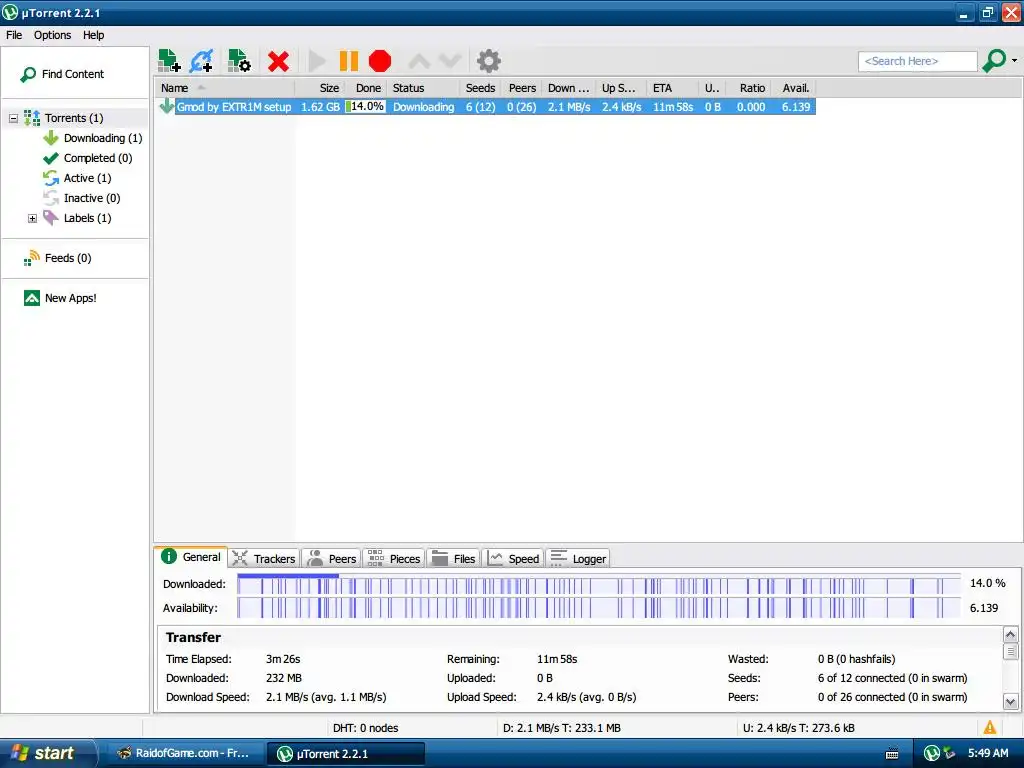The width and height of the screenshot is (1024, 768).
Task: Click Add Torrent from URL icon
Action: [x=201, y=61]
